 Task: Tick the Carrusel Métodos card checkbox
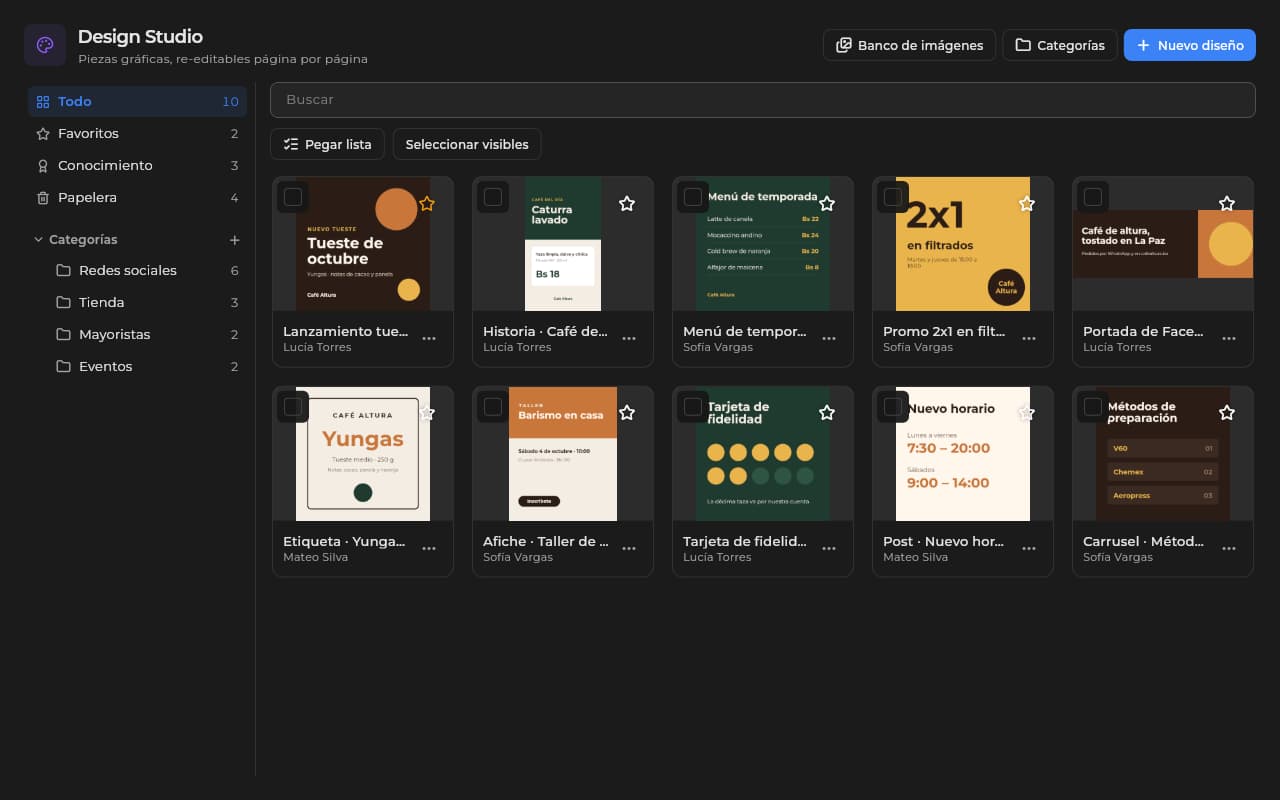click(1093, 407)
